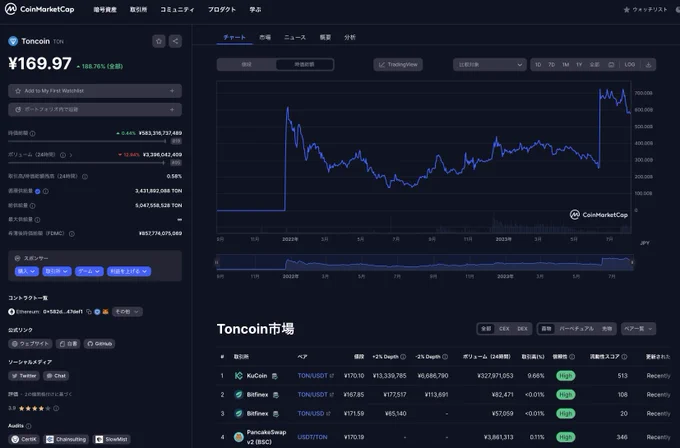Click the ウォッチリスト star in header
The width and height of the screenshot is (680, 448).
pos(627,10)
